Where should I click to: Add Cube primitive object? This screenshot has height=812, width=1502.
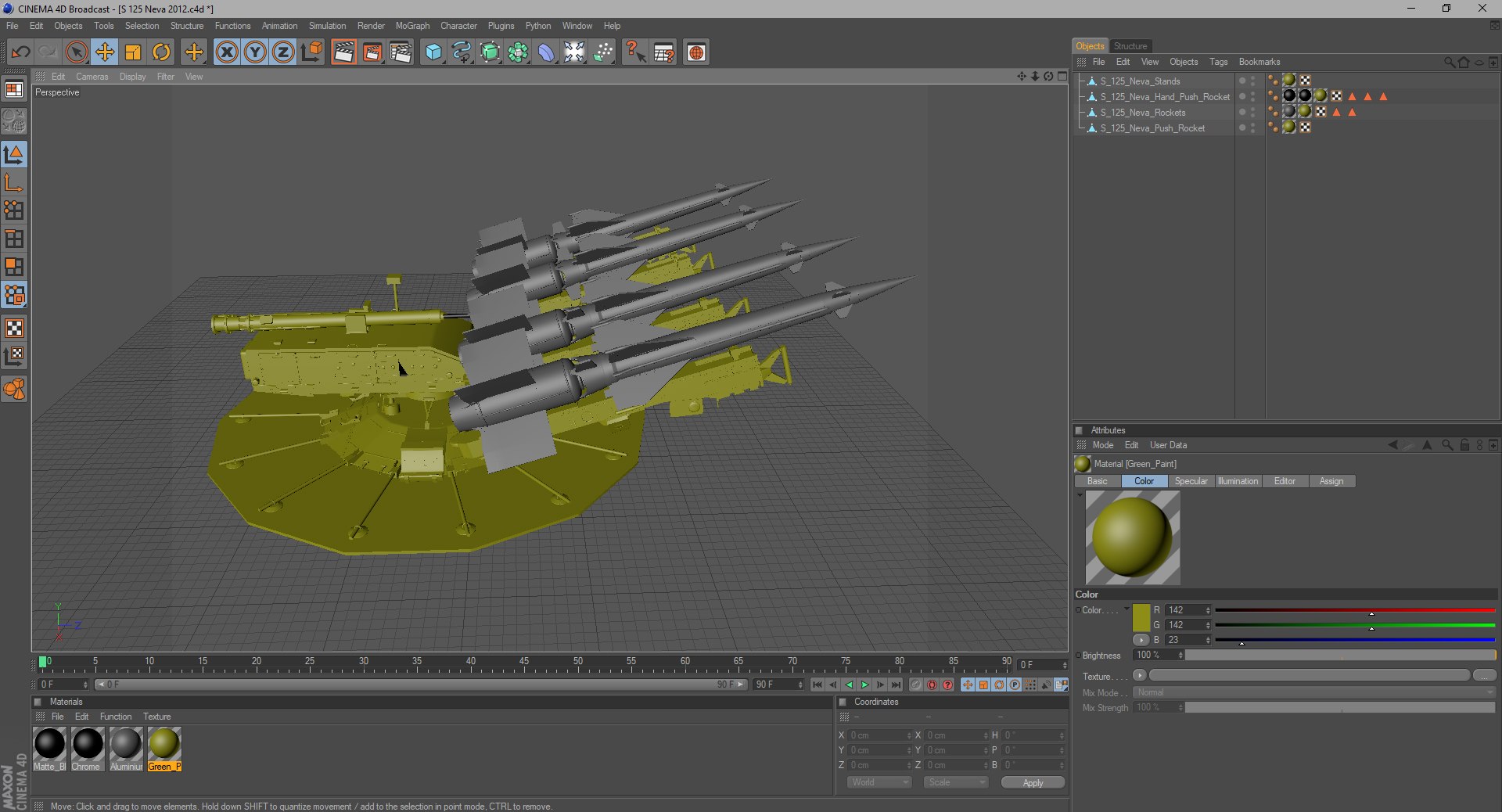(433, 52)
